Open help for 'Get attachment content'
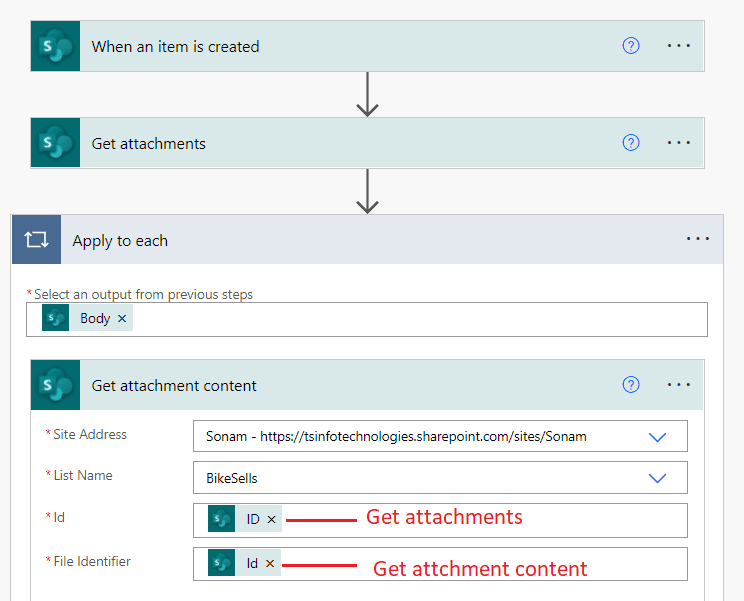This screenshot has width=744, height=601. pos(631,385)
